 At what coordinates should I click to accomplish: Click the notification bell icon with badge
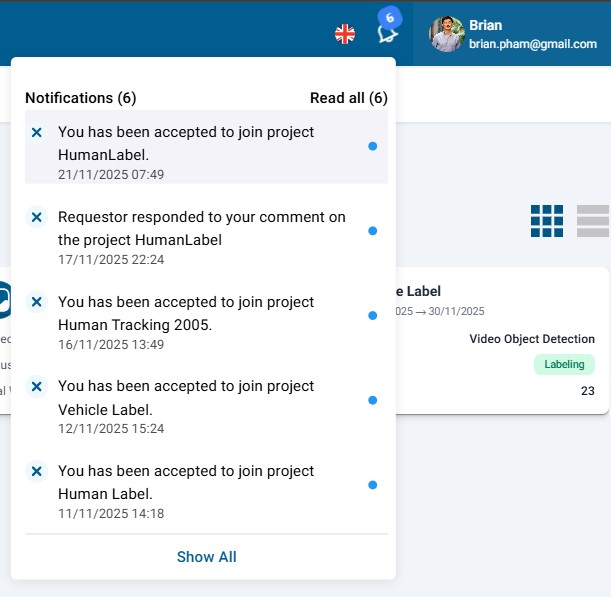coord(388,33)
